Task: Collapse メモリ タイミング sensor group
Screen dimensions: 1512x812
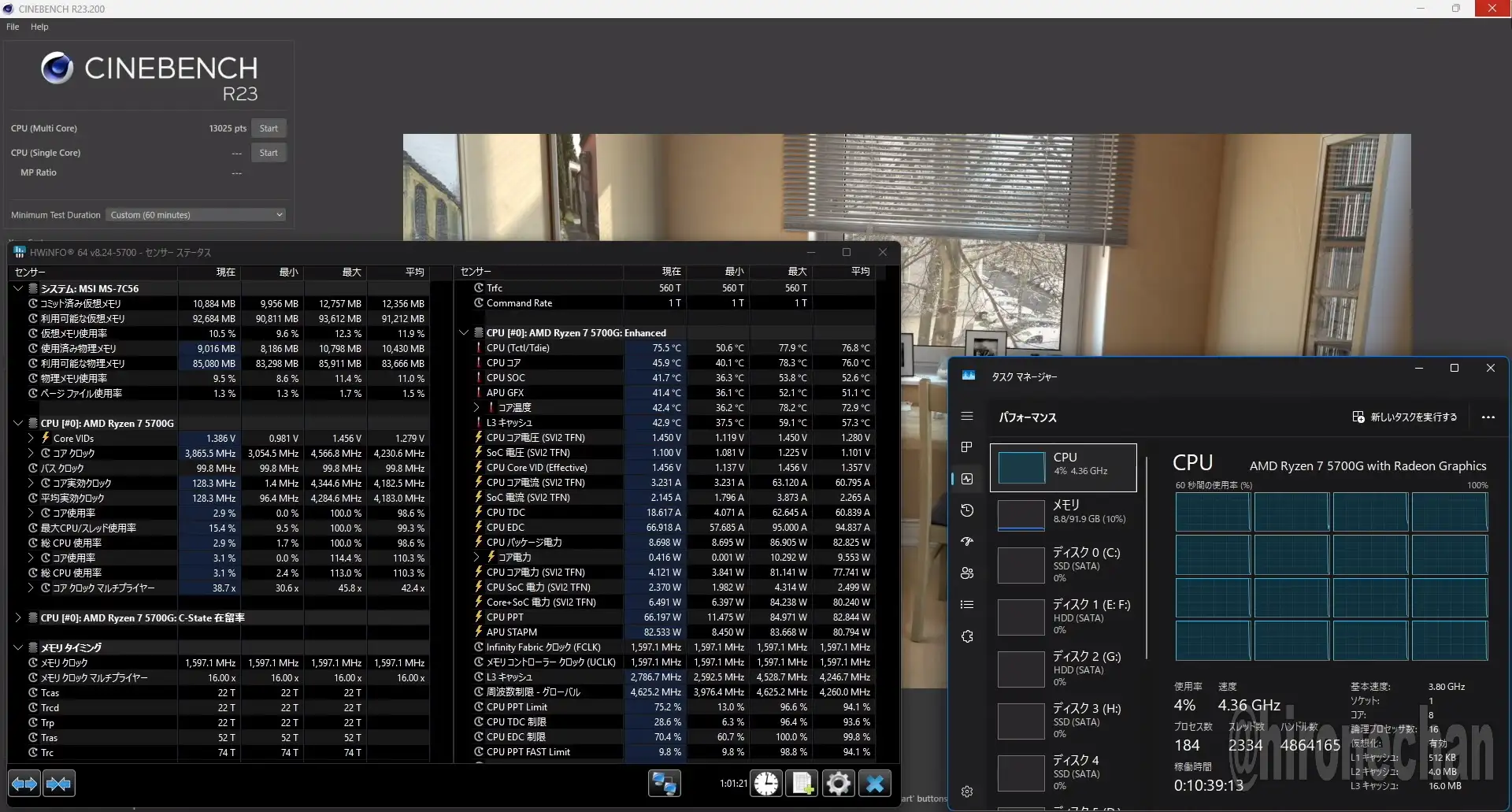Action: coord(18,648)
